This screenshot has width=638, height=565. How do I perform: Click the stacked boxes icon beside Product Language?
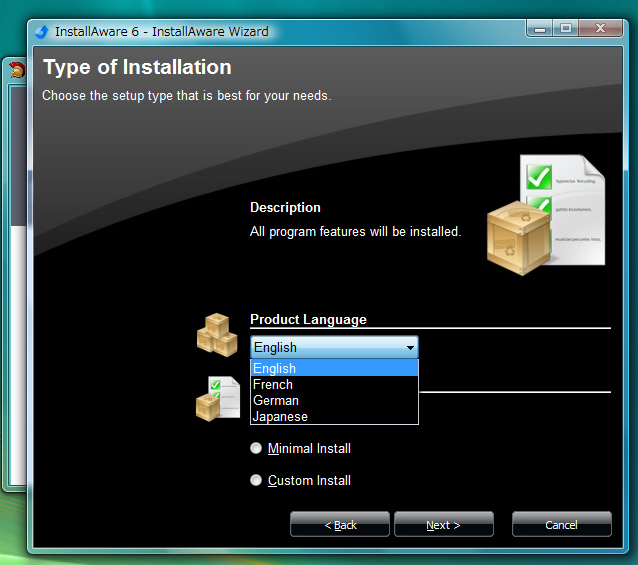point(217,335)
